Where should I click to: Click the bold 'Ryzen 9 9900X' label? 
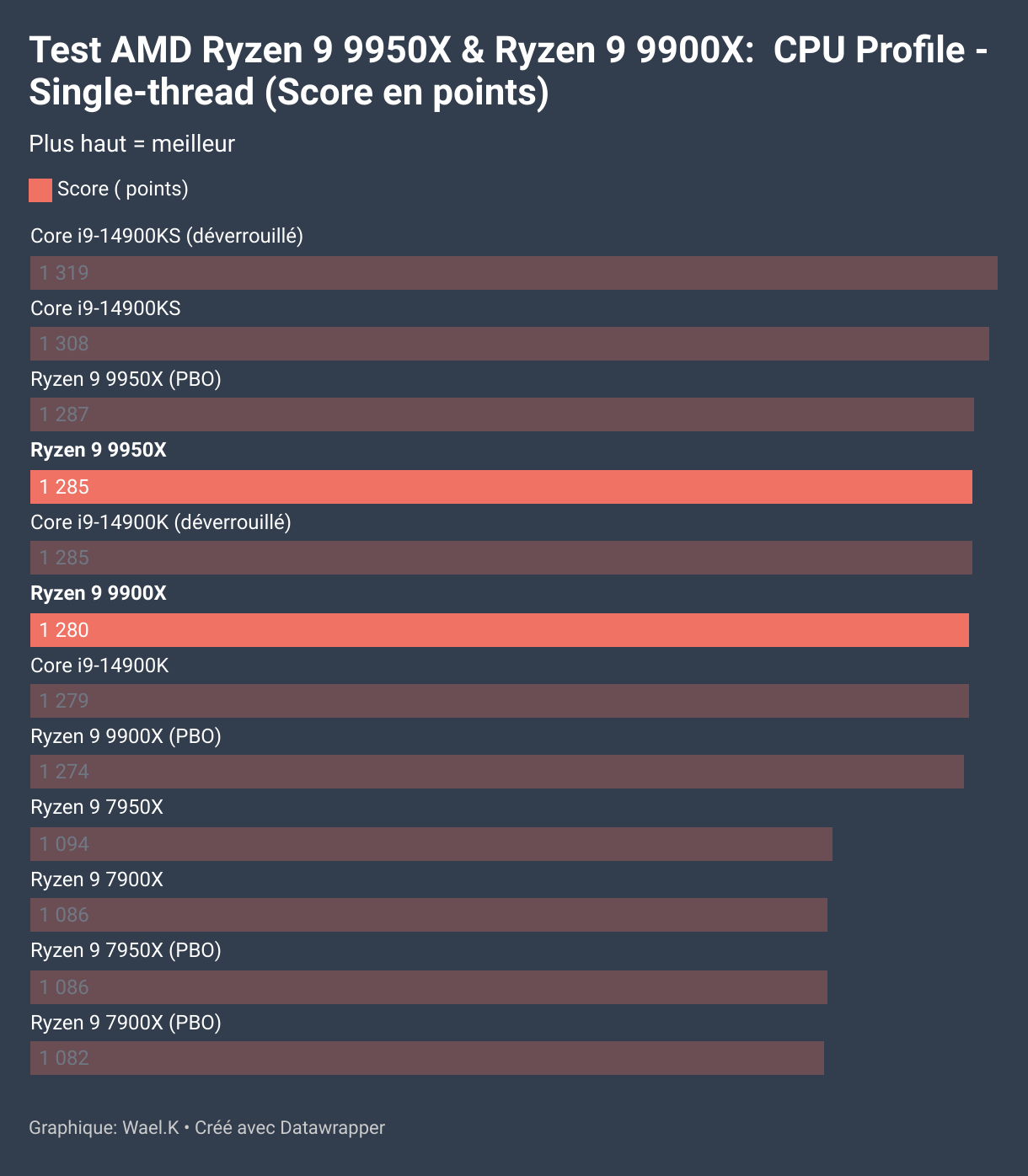click(99, 593)
